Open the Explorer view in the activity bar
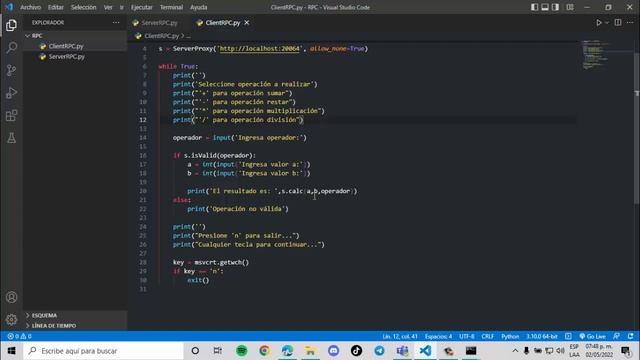 pyautogui.click(x=11, y=25)
